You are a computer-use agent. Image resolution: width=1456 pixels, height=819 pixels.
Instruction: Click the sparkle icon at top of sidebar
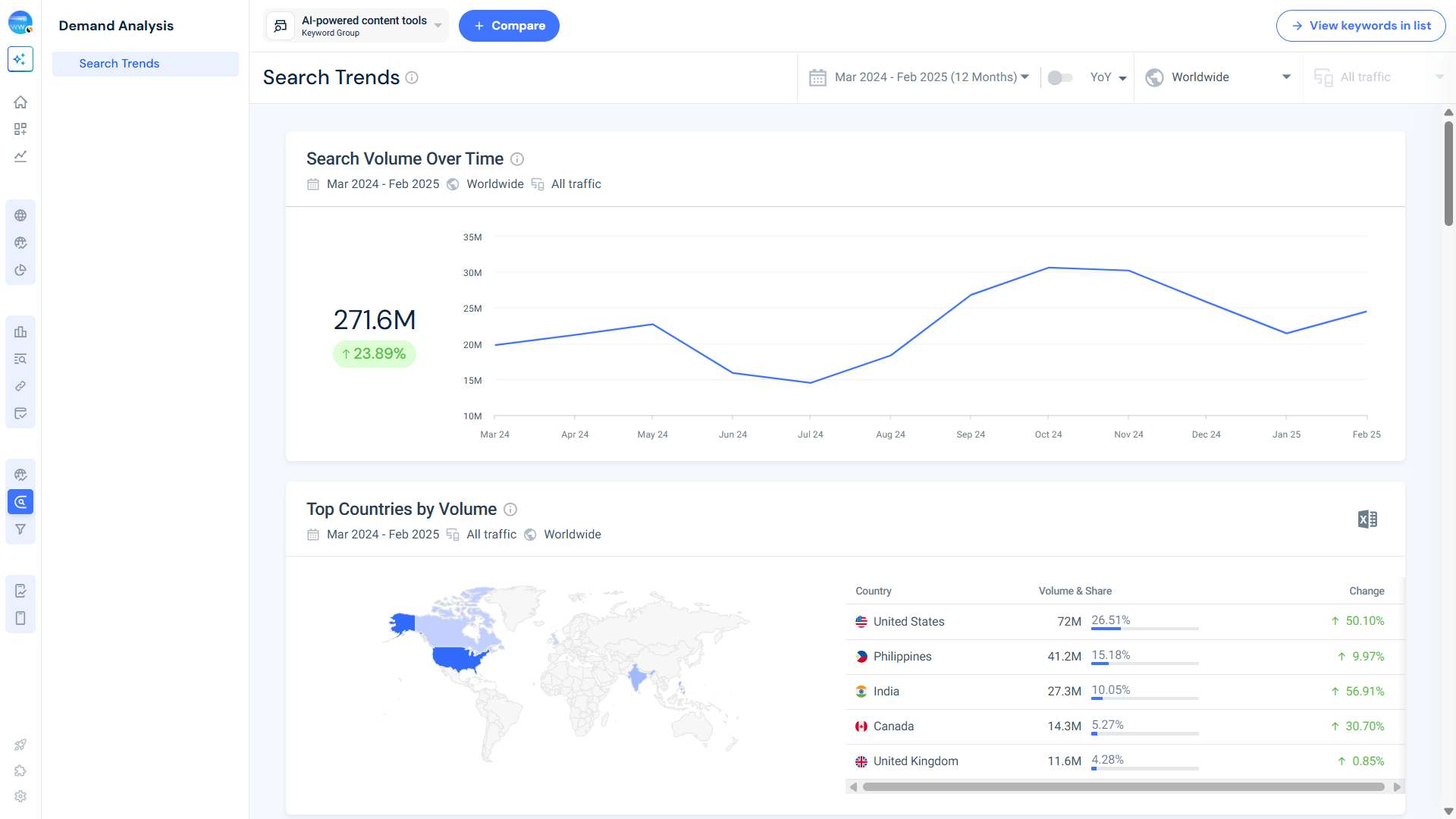pos(20,59)
